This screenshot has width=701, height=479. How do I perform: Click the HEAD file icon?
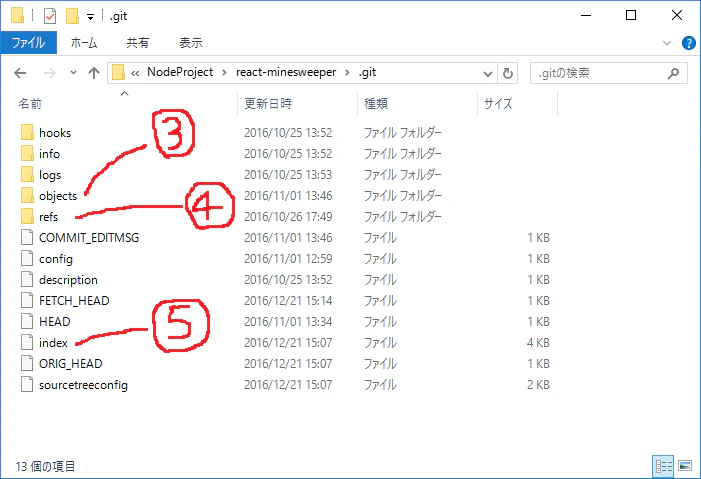point(27,322)
